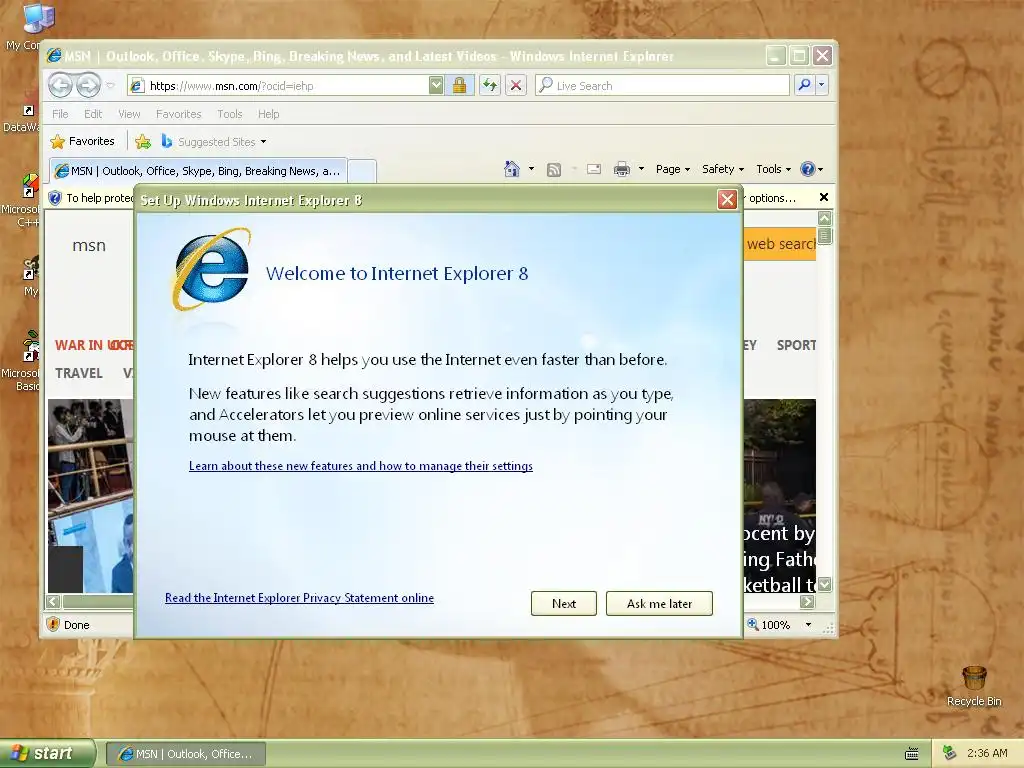Image resolution: width=1024 pixels, height=768 pixels.
Task: Open the Edit menu
Action: tap(93, 114)
